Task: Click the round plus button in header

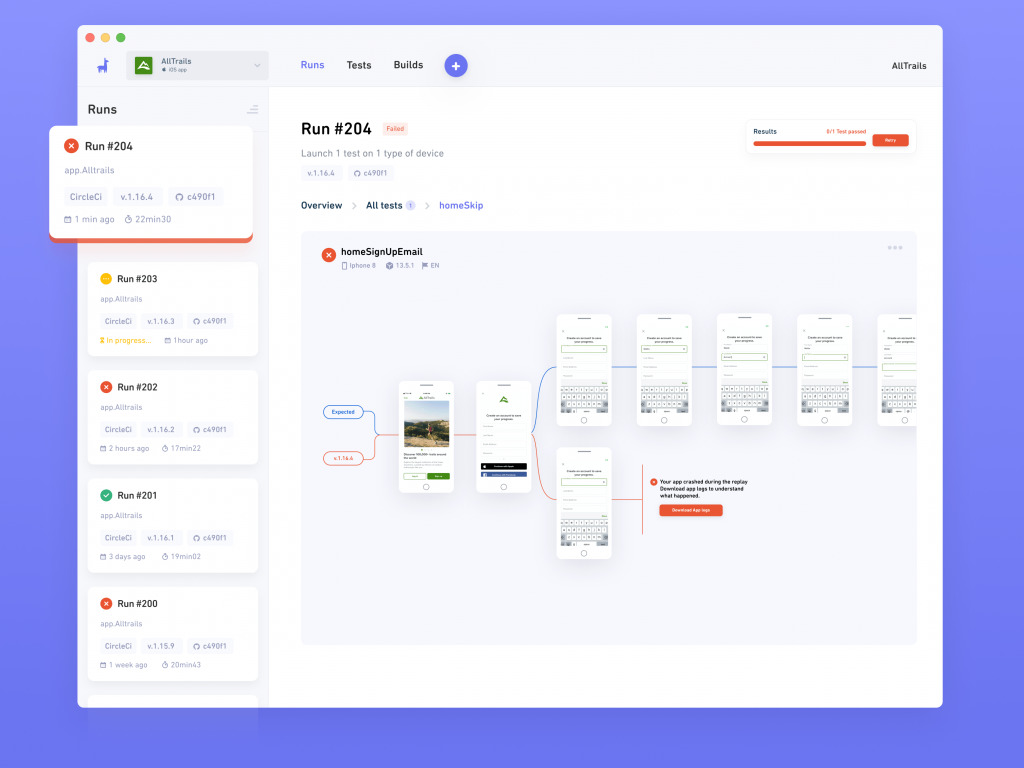Action: click(x=456, y=65)
